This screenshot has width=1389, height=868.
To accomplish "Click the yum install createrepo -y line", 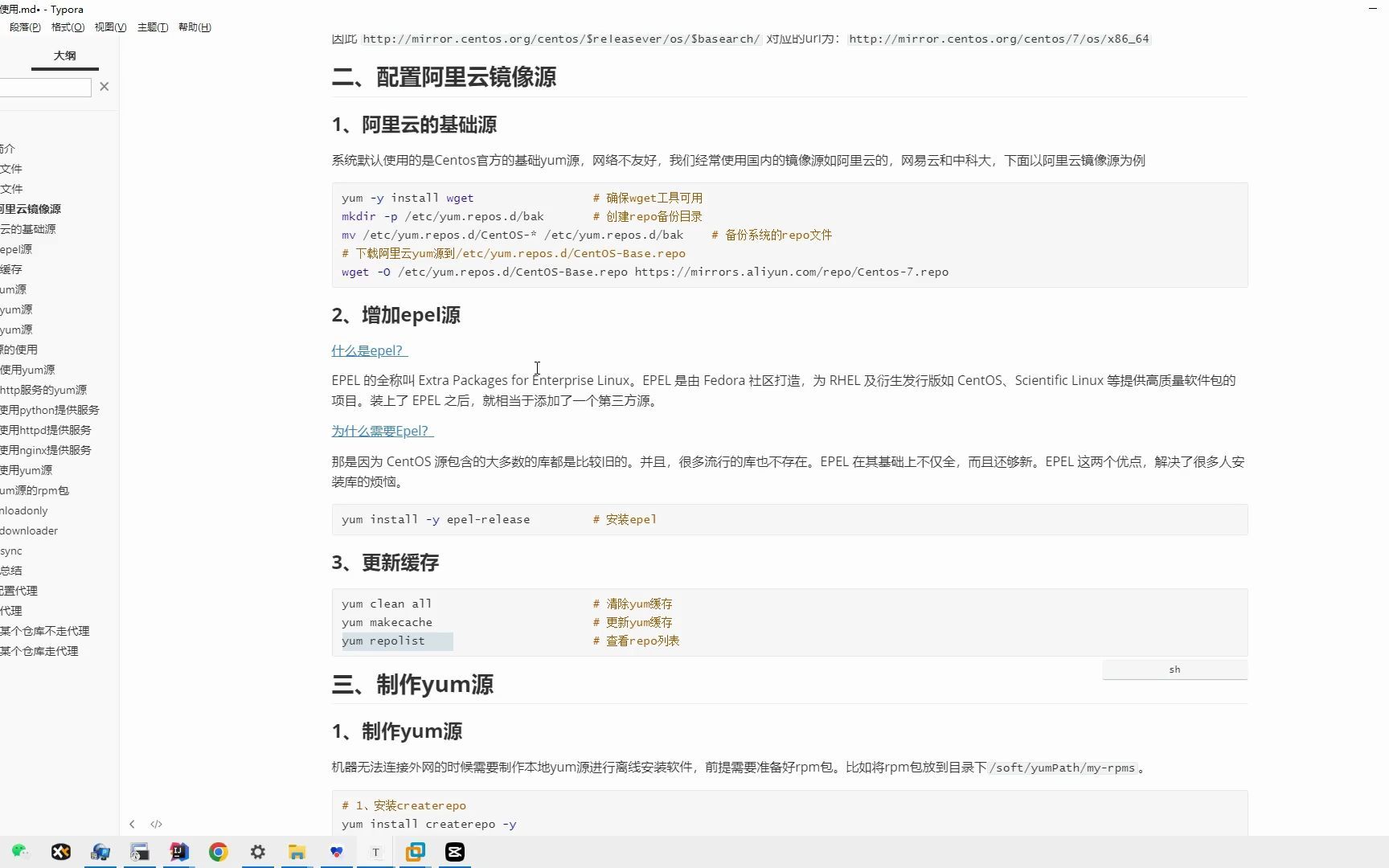I will tap(429, 824).
